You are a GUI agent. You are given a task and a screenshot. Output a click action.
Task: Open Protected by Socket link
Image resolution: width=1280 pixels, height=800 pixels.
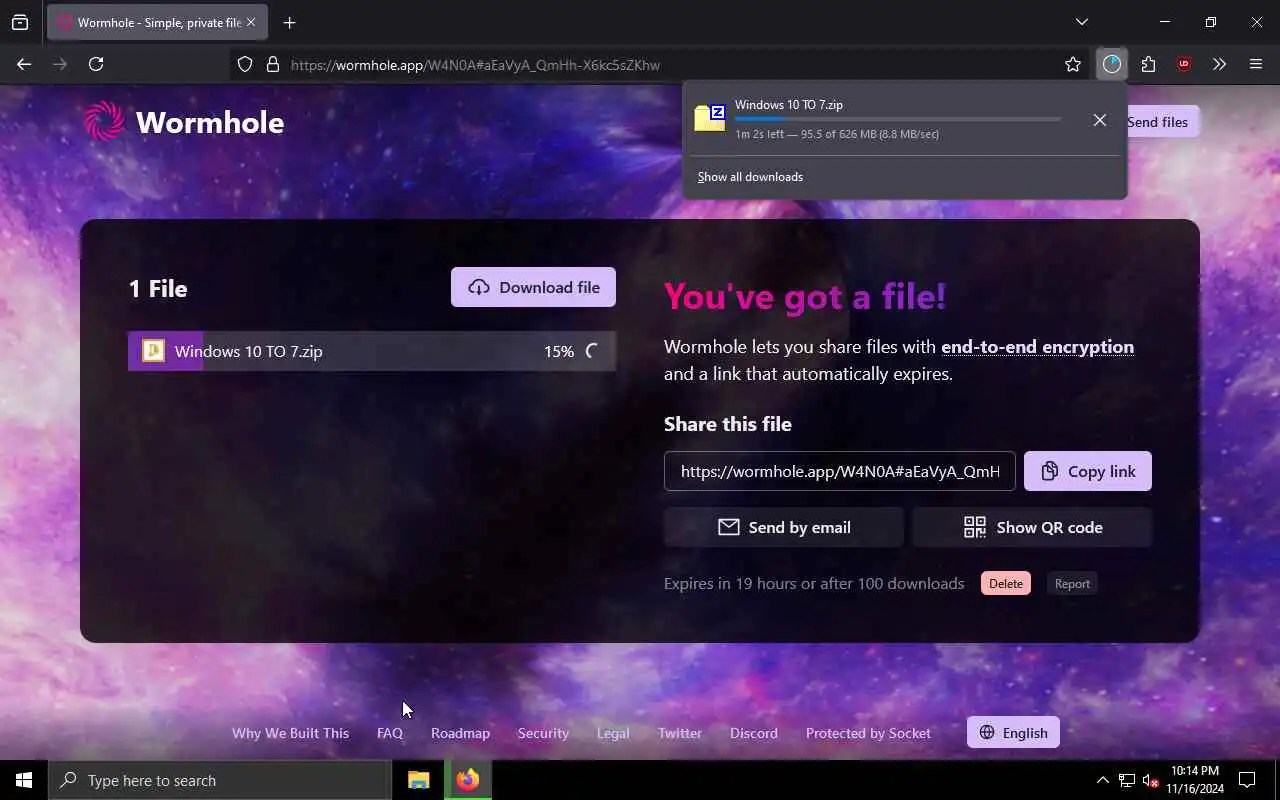(868, 733)
